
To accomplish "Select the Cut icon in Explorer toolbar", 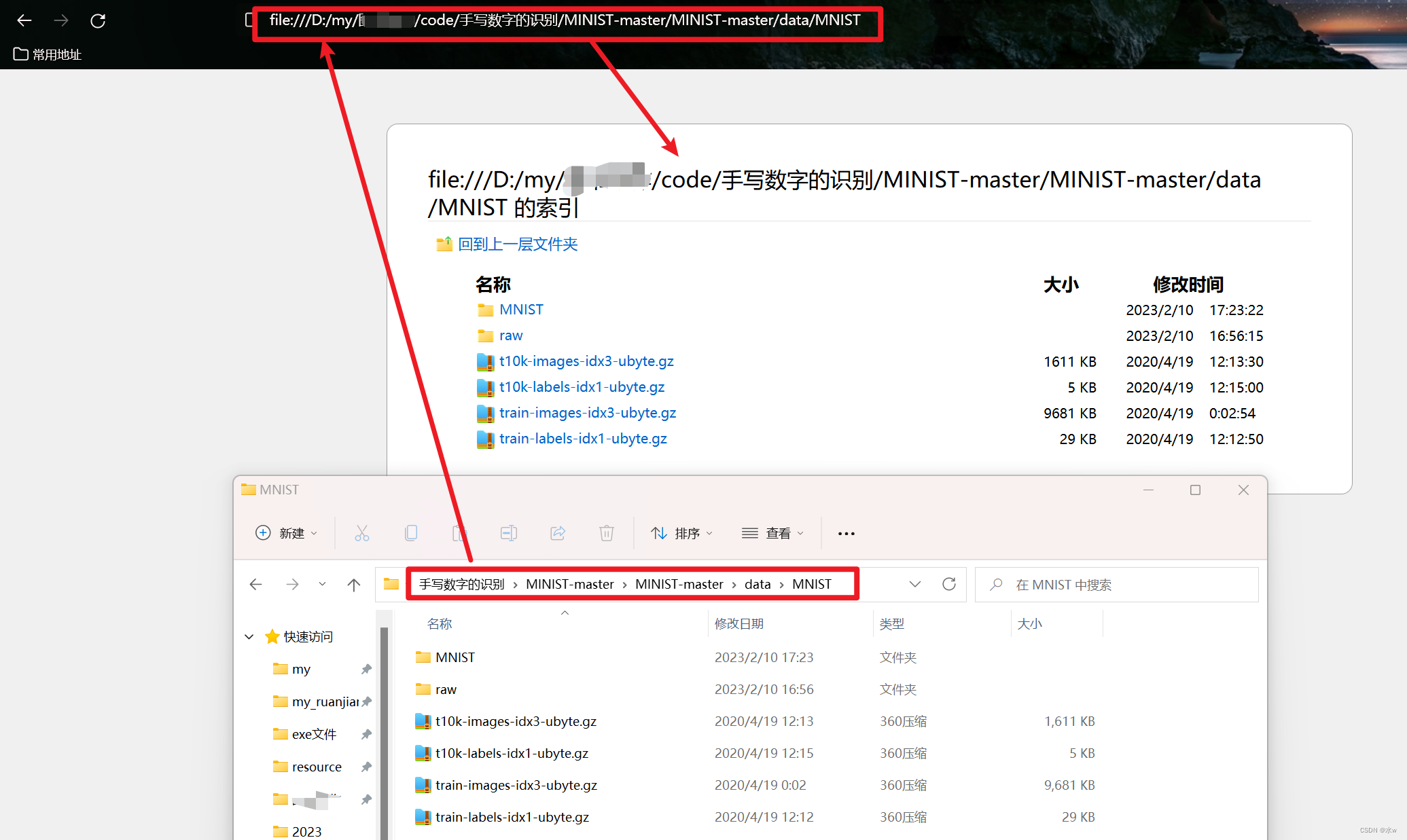I will pyautogui.click(x=362, y=532).
